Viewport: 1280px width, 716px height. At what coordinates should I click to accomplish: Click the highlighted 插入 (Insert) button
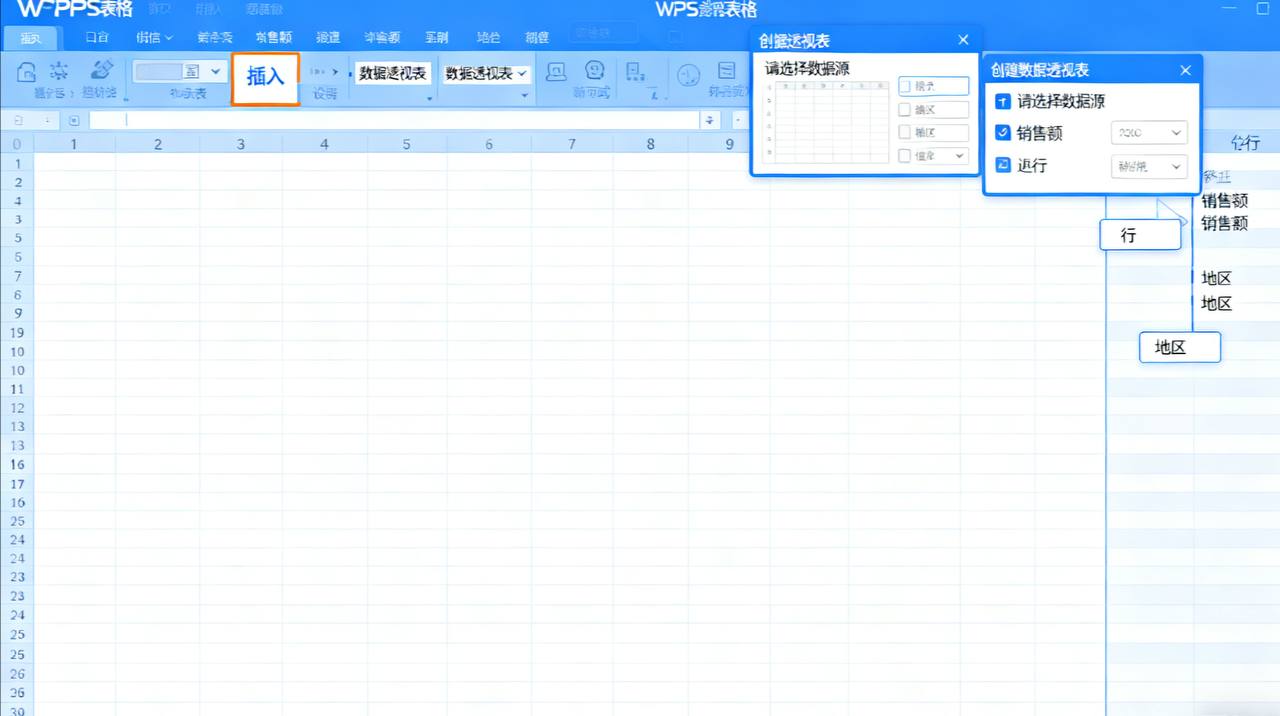click(265, 77)
